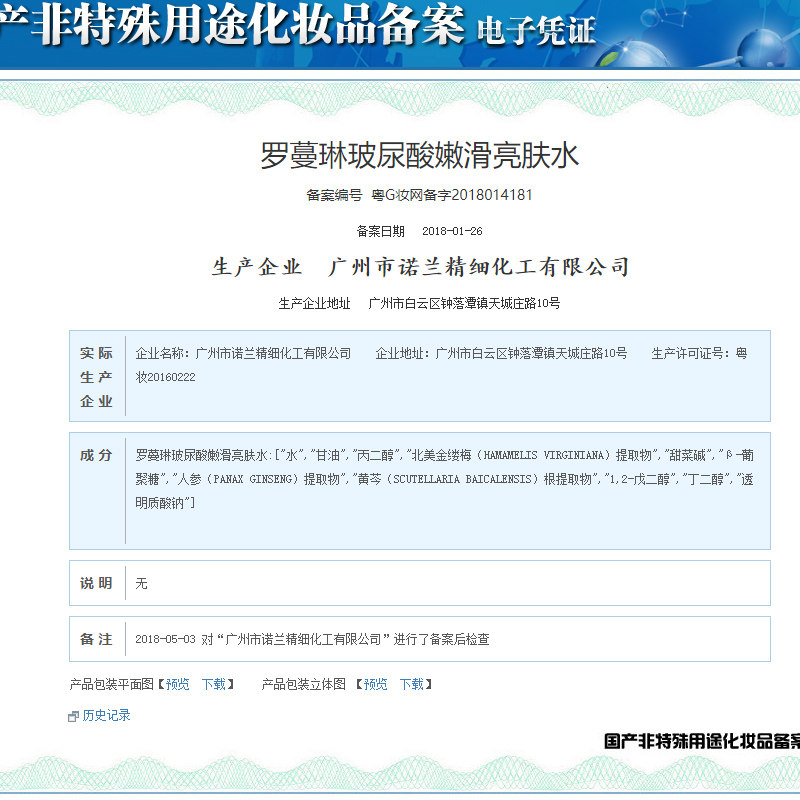This screenshot has width=800, height=800.
Task: Click the filing date 2018-01-26
Action: coord(452,231)
